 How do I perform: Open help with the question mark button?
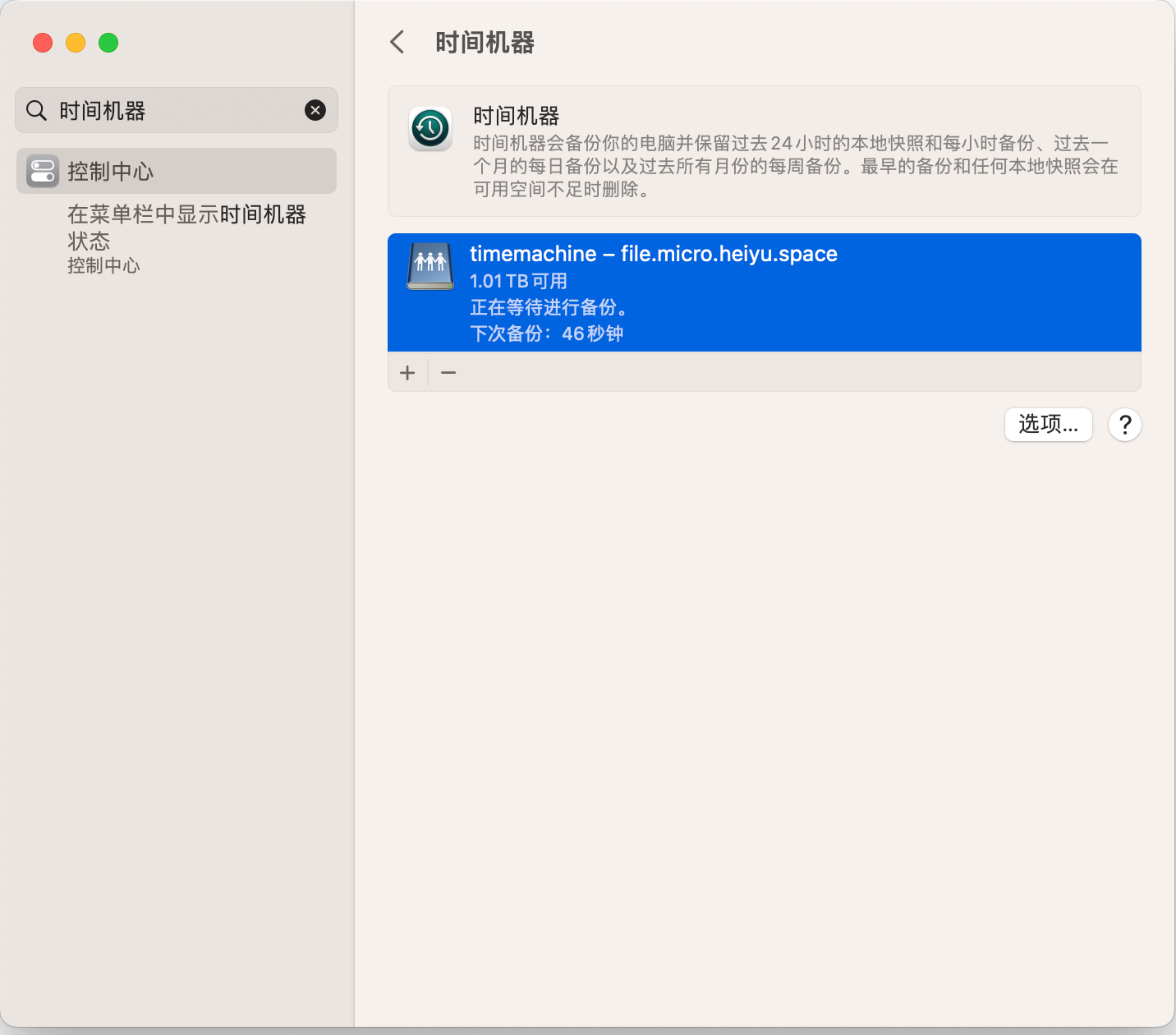(1125, 425)
